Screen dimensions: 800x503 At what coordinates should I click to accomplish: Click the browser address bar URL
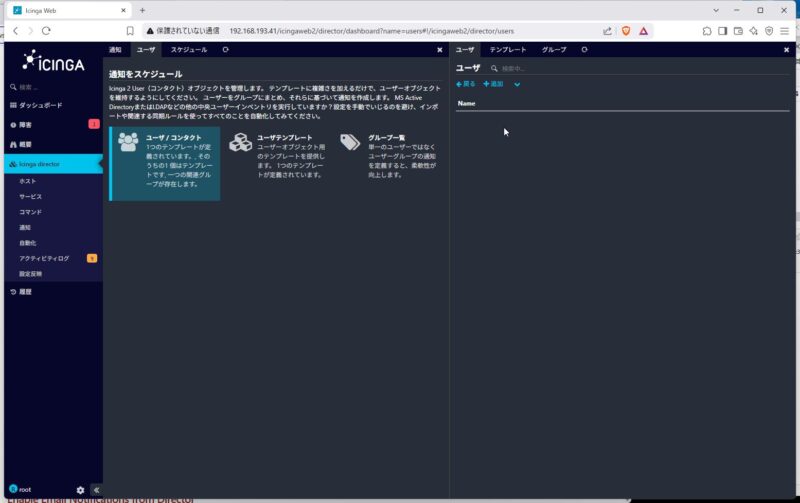click(x=371, y=31)
